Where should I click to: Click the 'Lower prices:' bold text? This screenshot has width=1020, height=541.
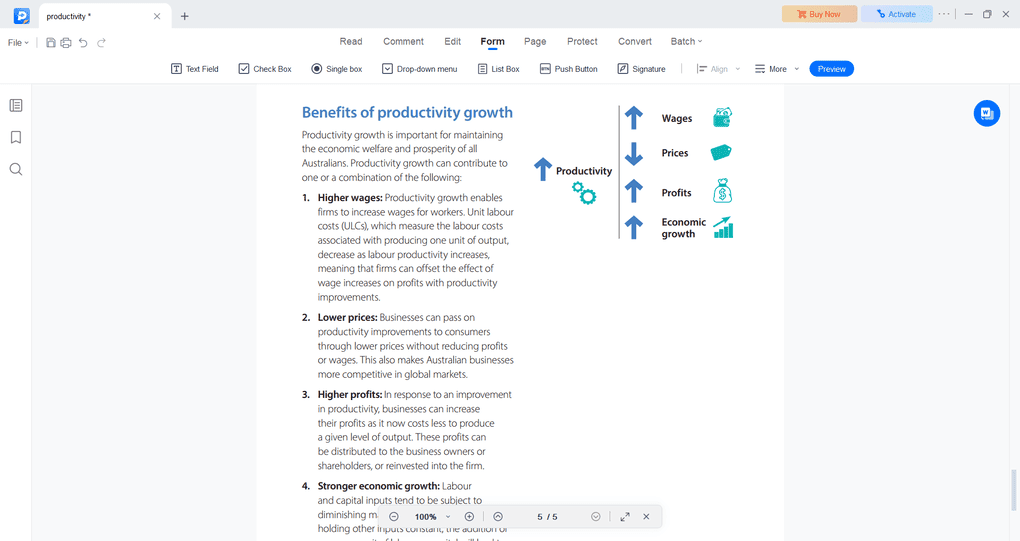(x=347, y=317)
